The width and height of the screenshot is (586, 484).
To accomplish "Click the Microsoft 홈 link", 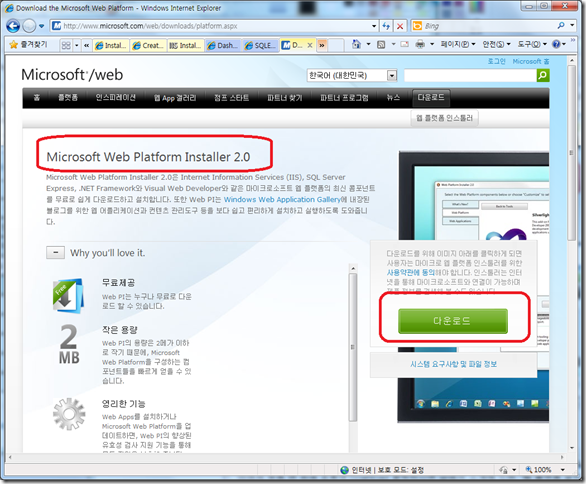I will click(531, 61).
